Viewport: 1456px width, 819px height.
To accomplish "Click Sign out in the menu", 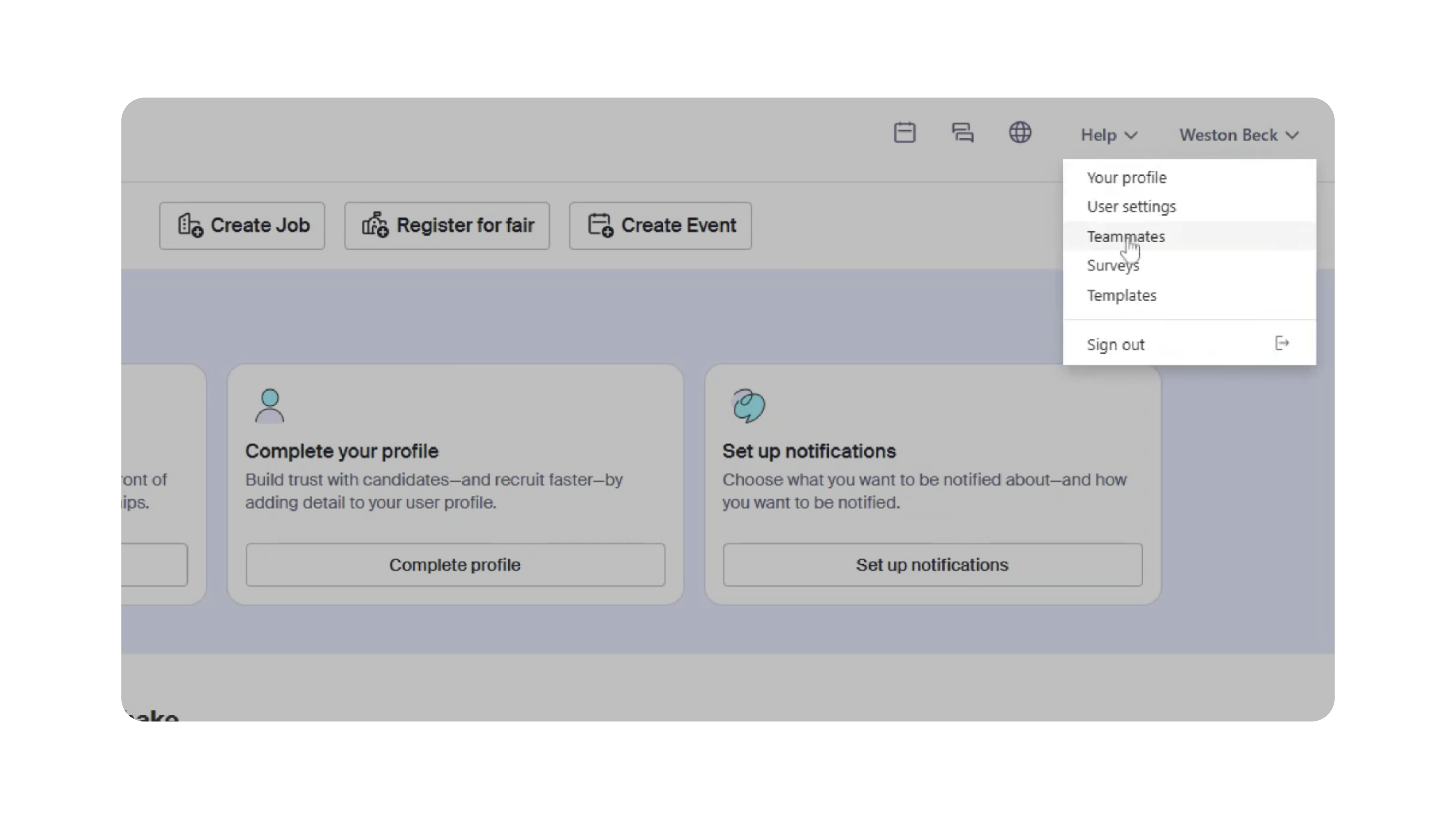I will coord(1115,345).
